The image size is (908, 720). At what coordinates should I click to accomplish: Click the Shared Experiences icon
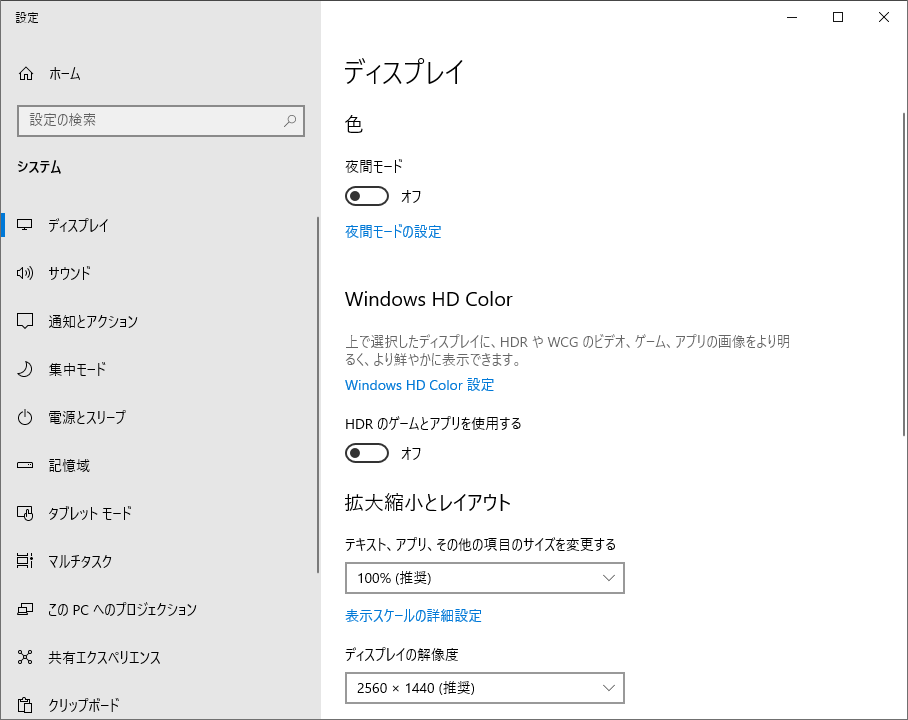point(25,657)
